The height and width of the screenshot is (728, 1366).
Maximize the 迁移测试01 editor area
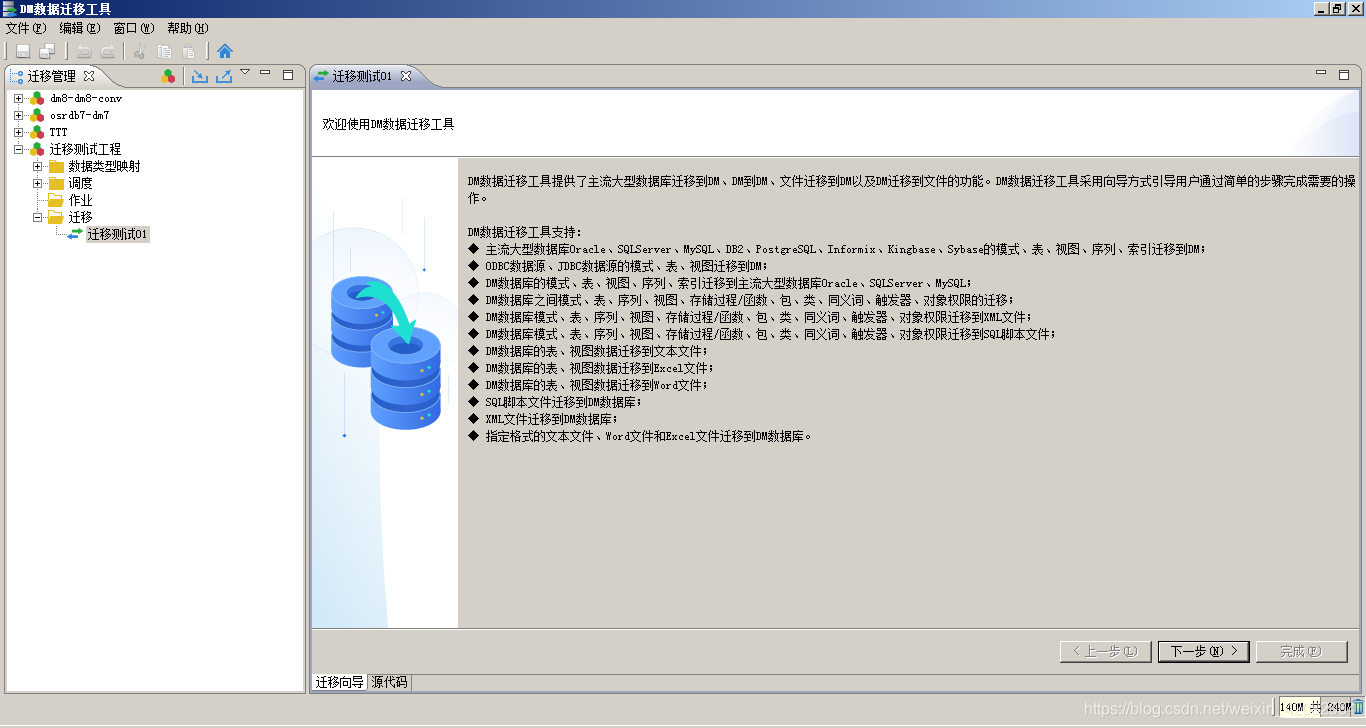tap(1343, 74)
